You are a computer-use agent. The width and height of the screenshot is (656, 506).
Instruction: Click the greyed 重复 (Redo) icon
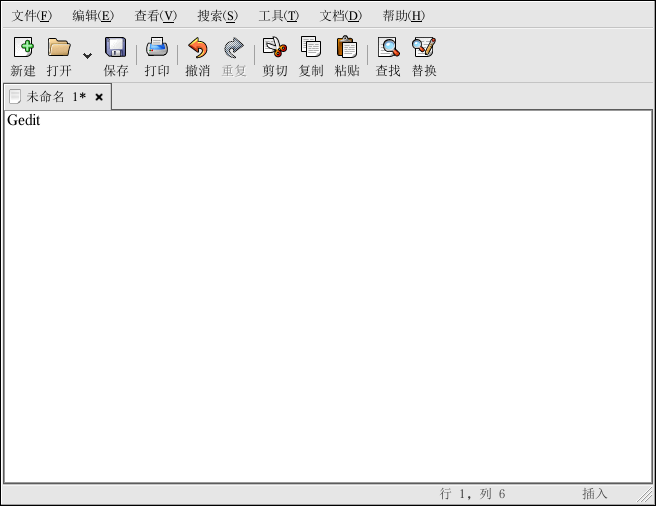click(234, 48)
